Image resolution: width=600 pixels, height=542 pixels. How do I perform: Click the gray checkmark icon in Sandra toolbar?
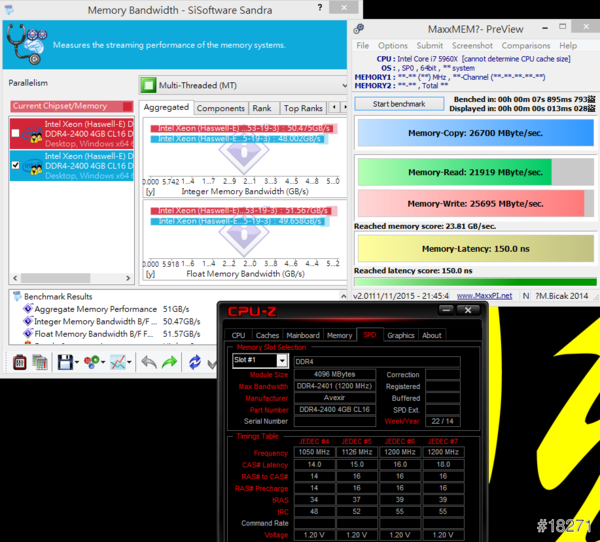click(x=212, y=363)
